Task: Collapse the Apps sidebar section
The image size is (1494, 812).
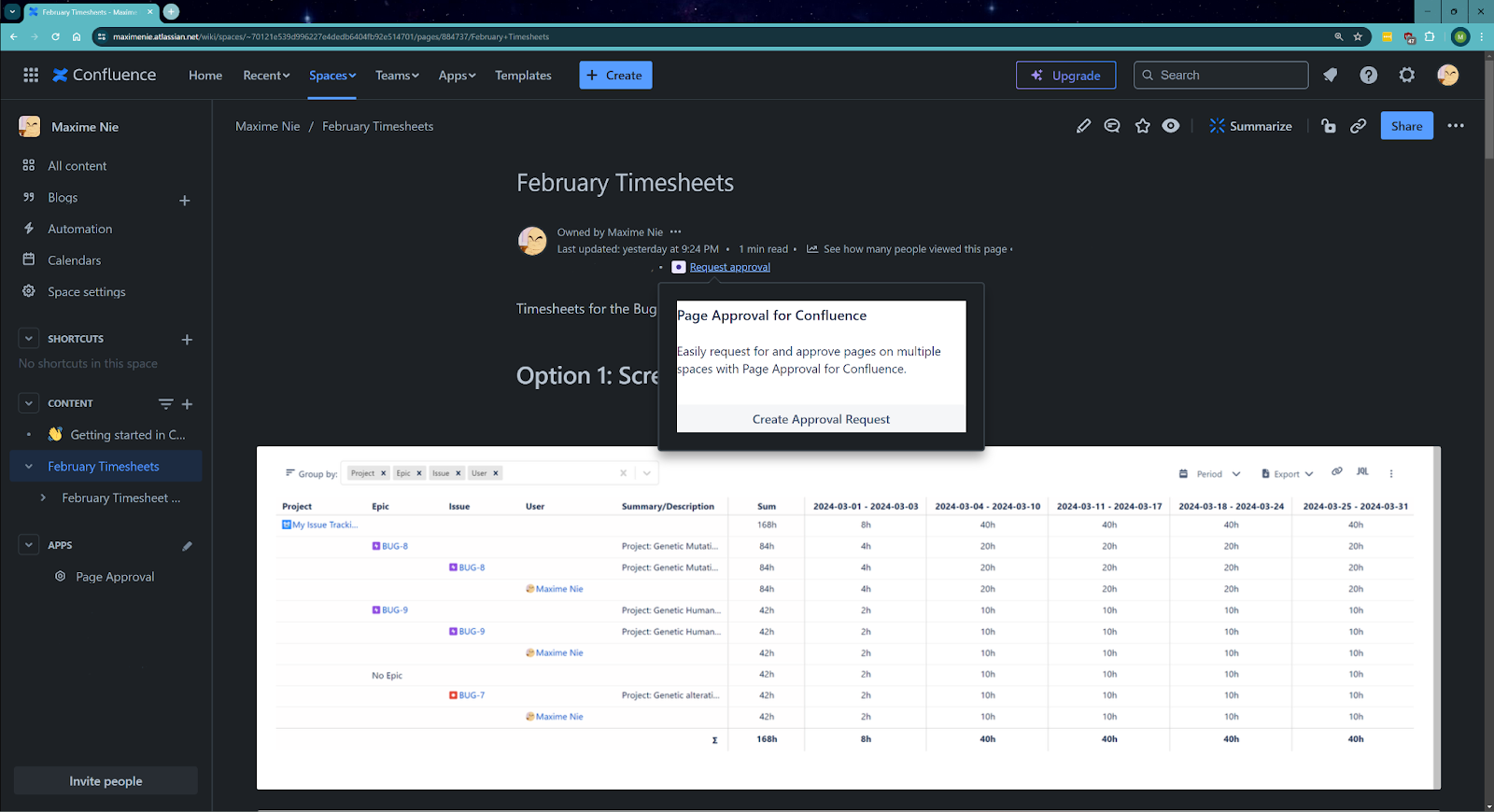Action: 29,545
